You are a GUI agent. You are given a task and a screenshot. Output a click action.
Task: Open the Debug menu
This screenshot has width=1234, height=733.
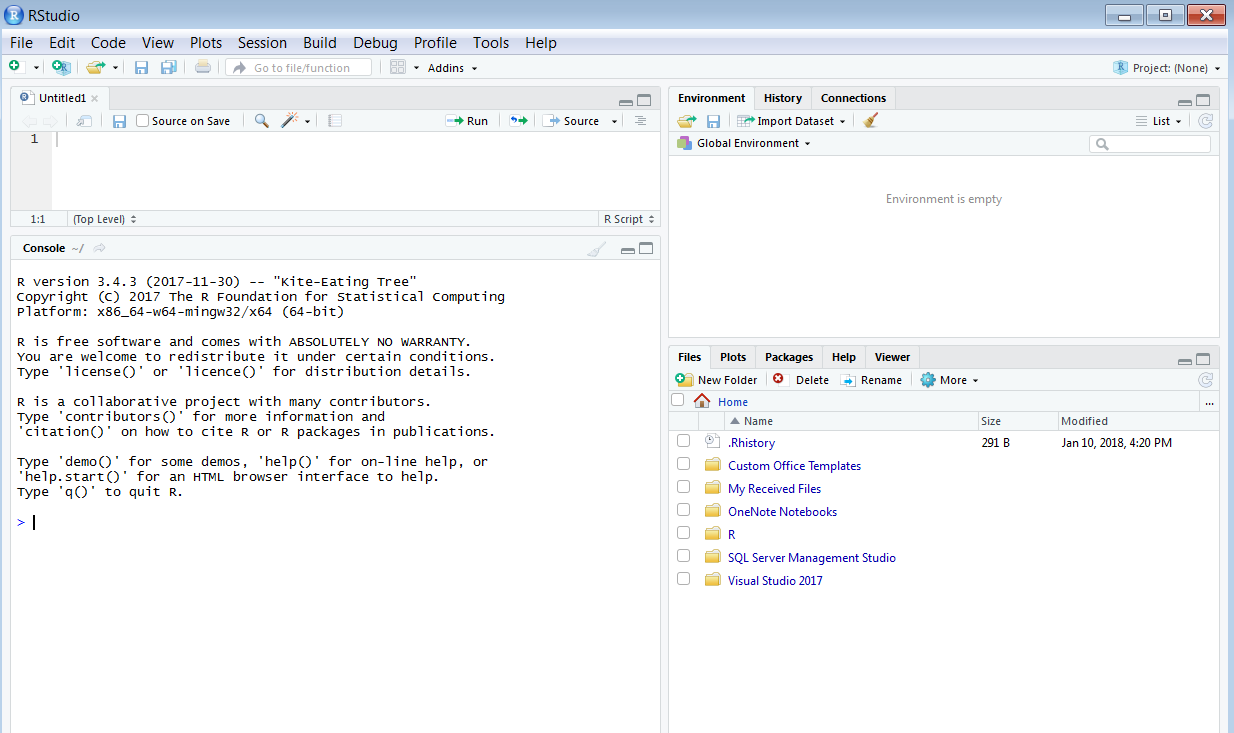point(375,42)
